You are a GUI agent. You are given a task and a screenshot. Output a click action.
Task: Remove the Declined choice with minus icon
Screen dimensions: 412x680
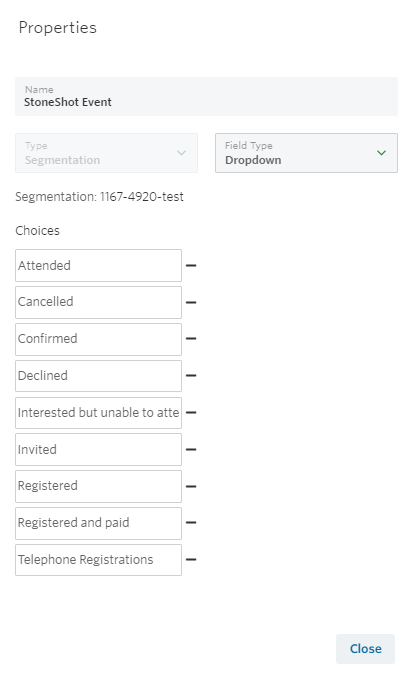[191, 376]
